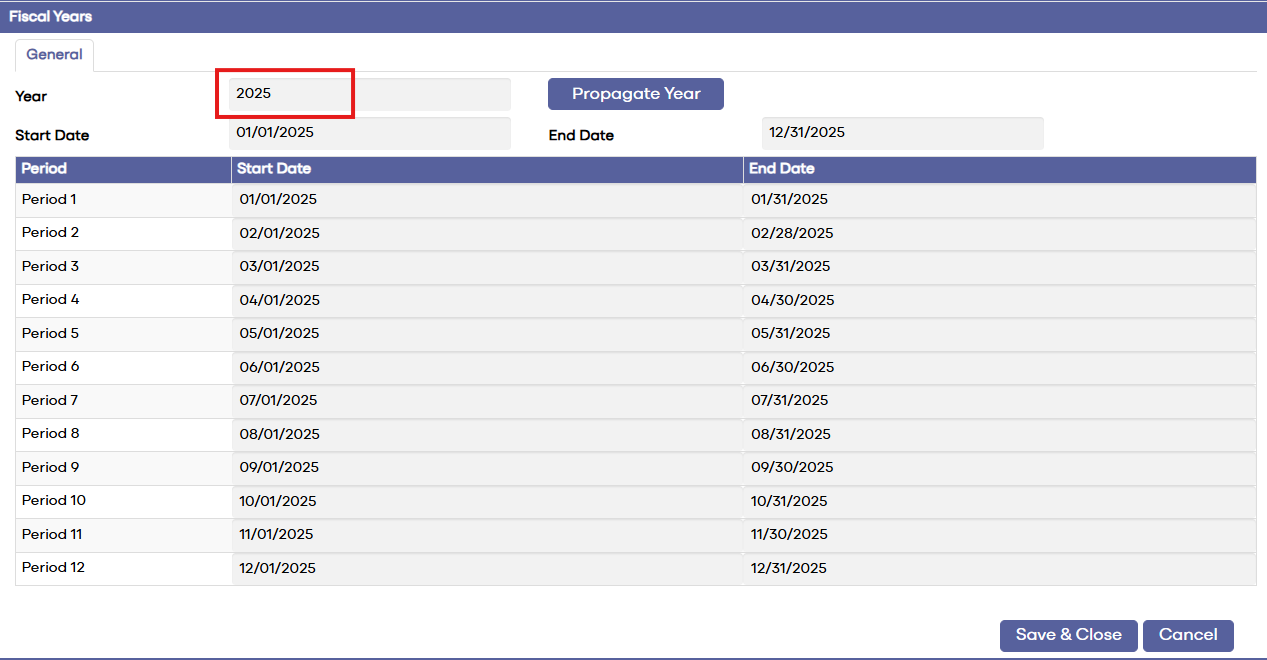Click the Period column header
The width and height of the screenshot is (1267, 660).
(x=123, y=169)
